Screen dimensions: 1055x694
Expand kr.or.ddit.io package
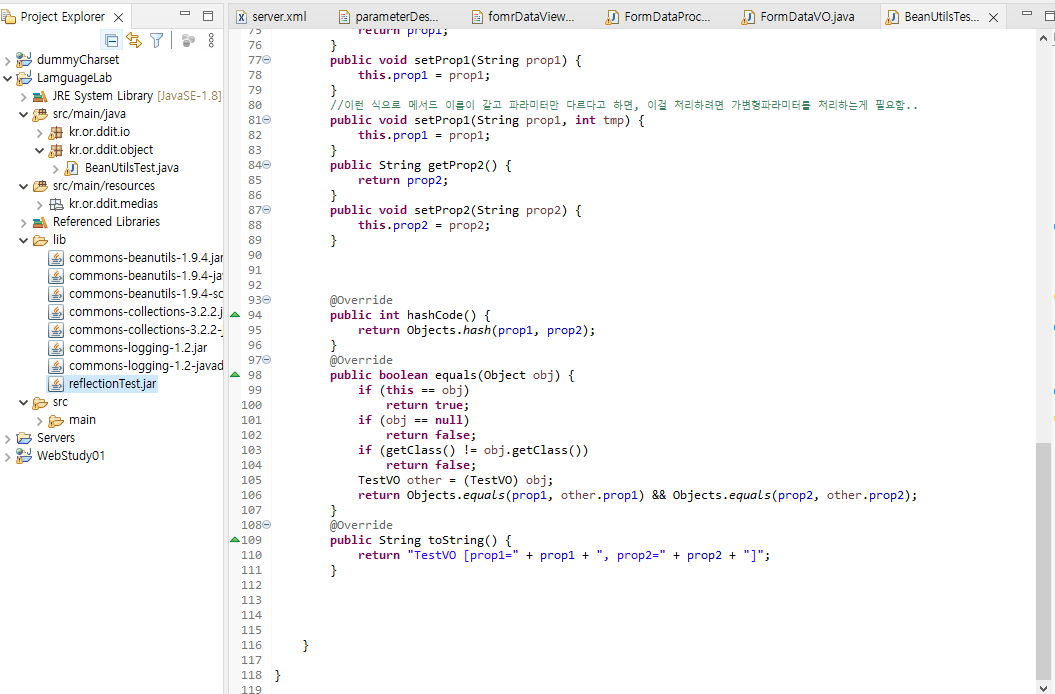pyautogui.click(x=40, y=133)
